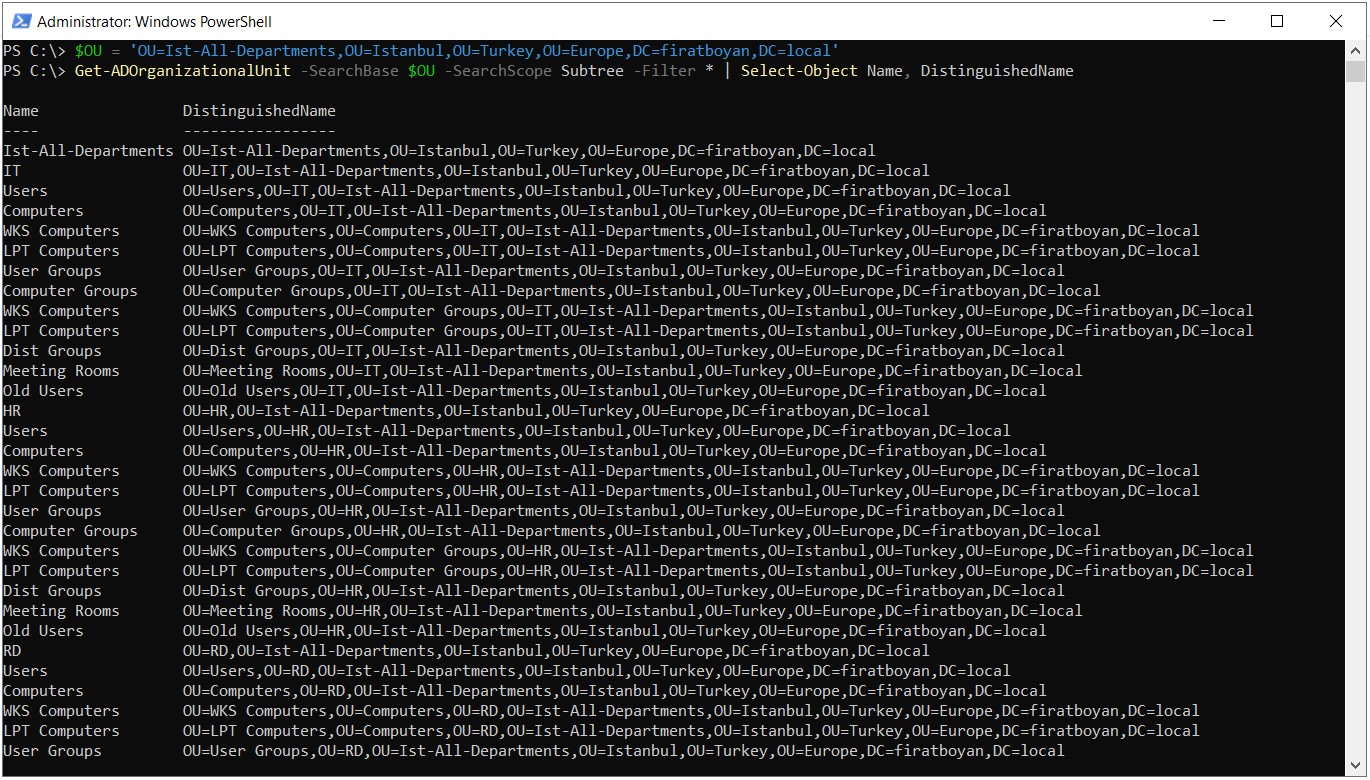The height and width of the screenshot is (780, 1370).
Task: Click the DN starting 'OU=User Groups,OU=RD'
Action: point(624,751)
